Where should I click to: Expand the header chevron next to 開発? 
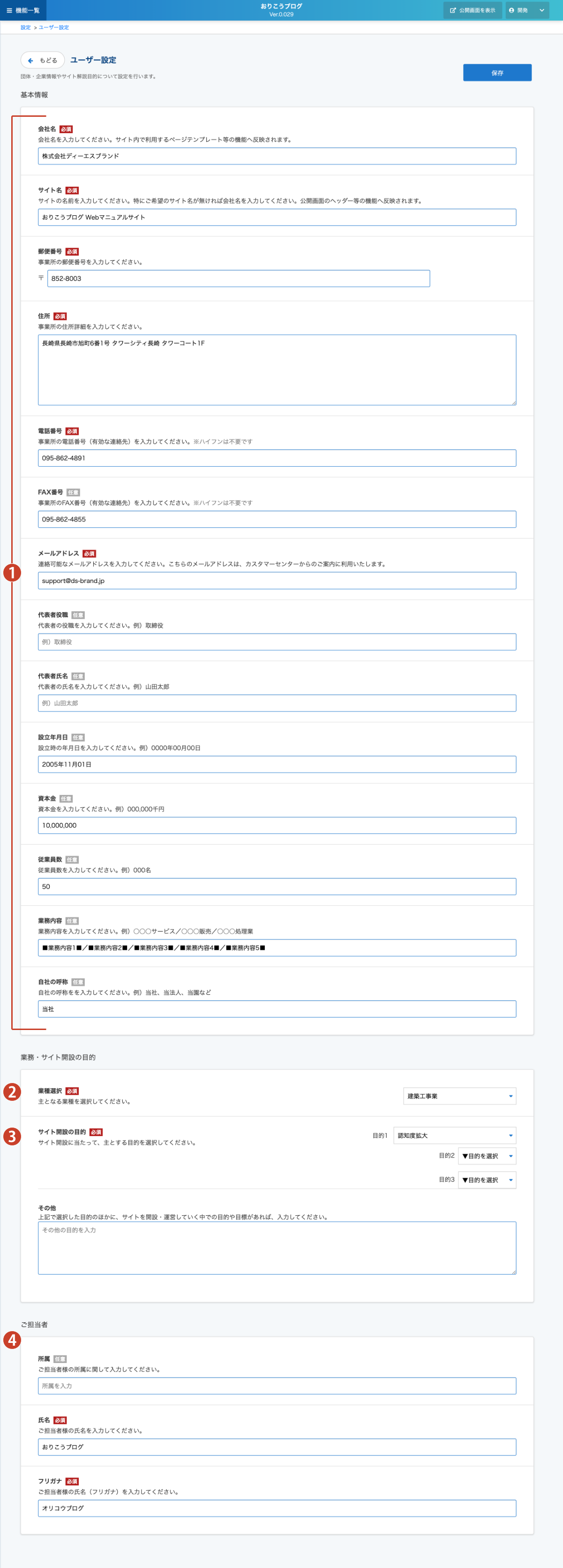pyautogui.click(x=542, y=10)
